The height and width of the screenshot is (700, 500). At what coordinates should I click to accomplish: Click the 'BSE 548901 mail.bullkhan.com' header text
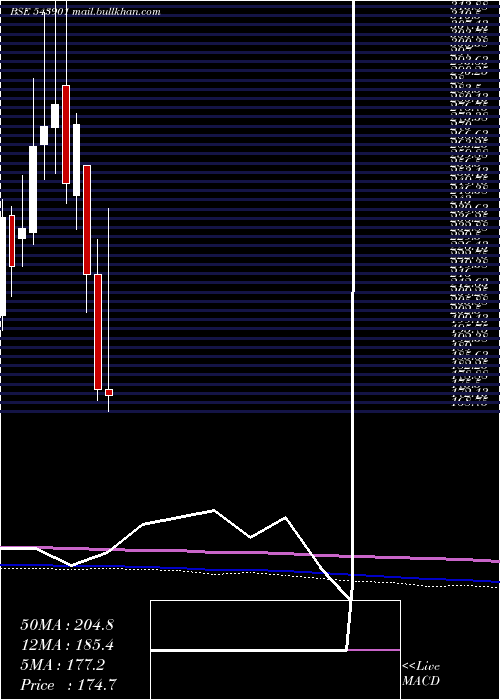85,12
